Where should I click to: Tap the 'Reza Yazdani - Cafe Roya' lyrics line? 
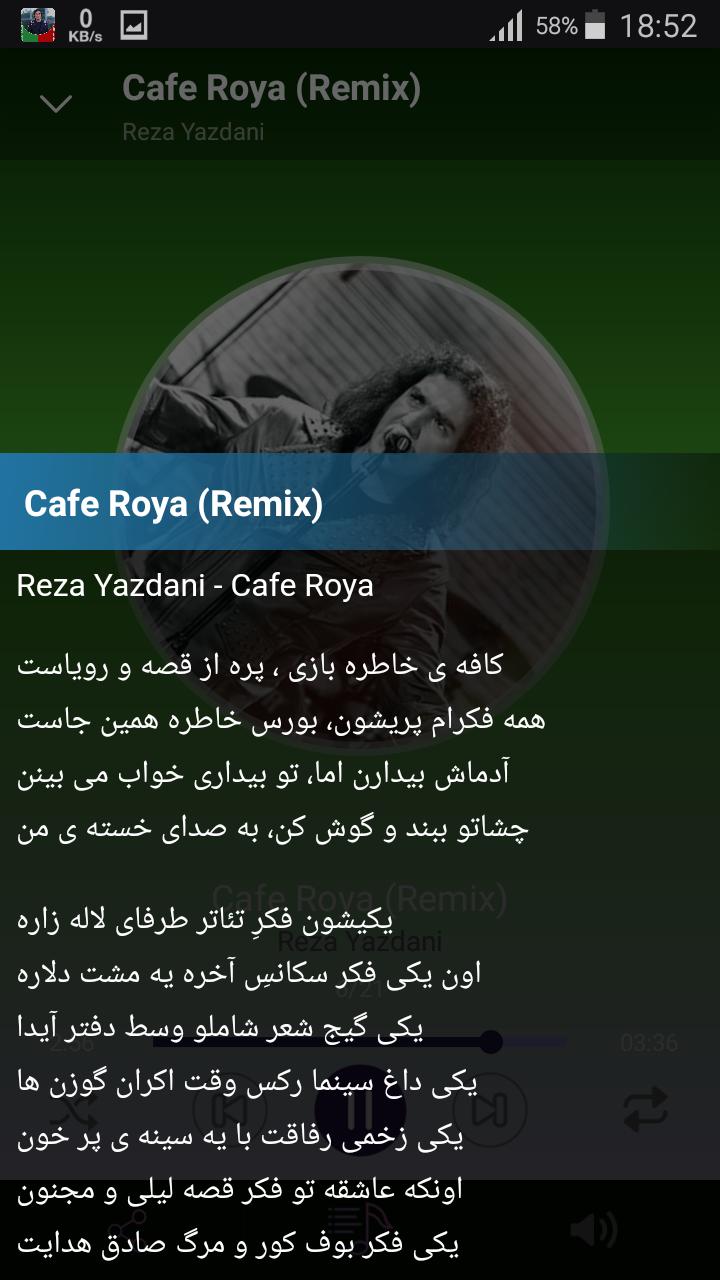tap(195, 585)
